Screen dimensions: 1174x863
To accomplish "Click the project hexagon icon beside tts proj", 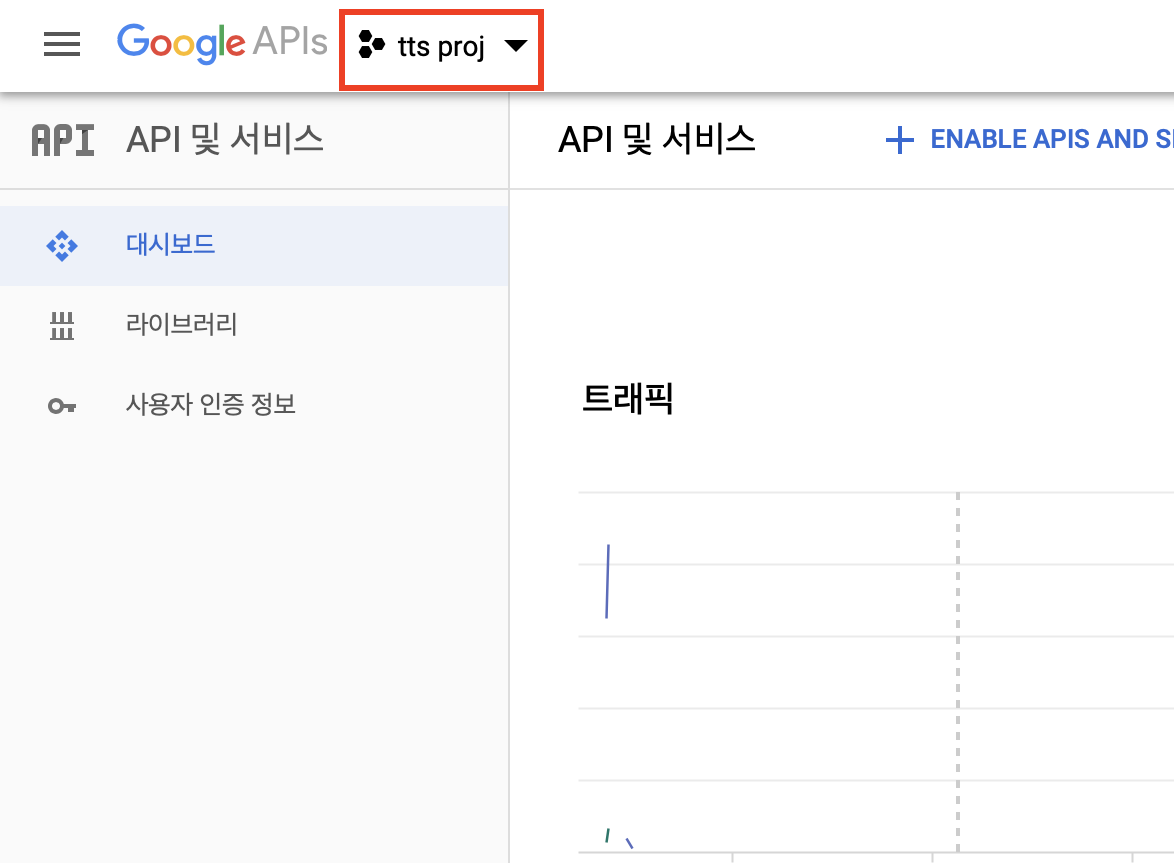I will pyautogui.click(x=371, y=44).
